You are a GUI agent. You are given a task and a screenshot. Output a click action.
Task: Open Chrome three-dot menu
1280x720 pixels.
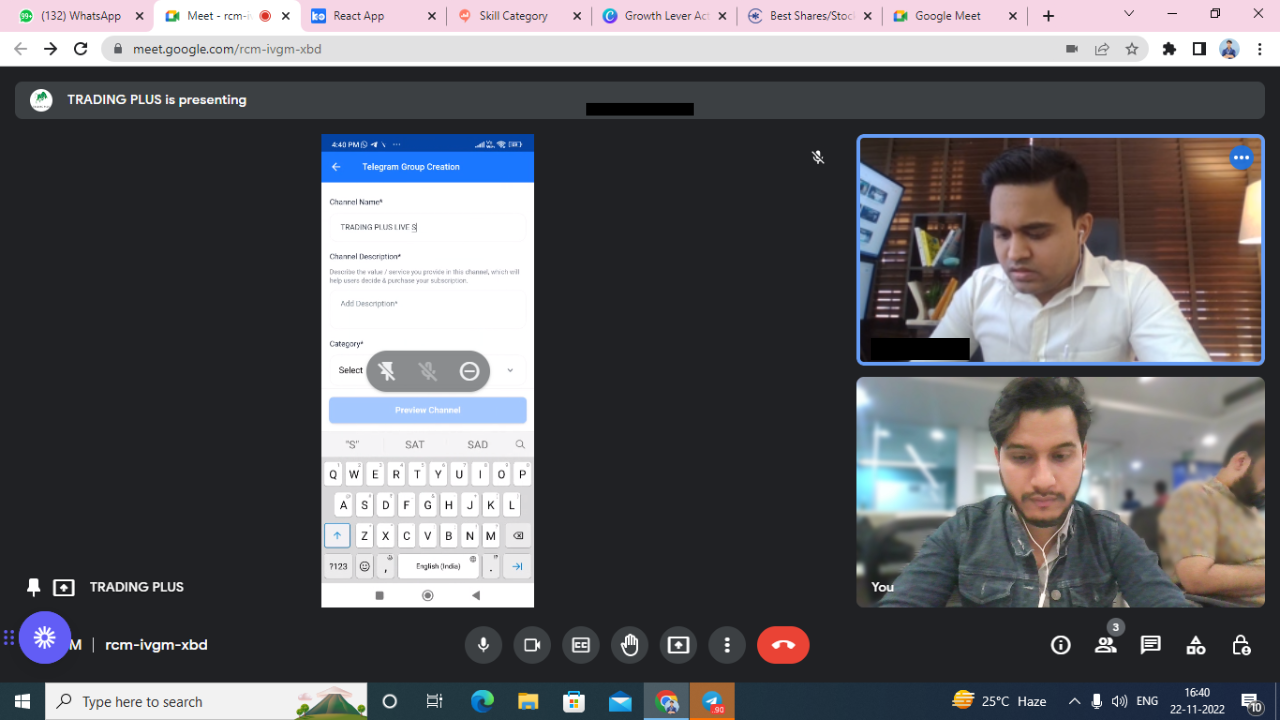1259,49
